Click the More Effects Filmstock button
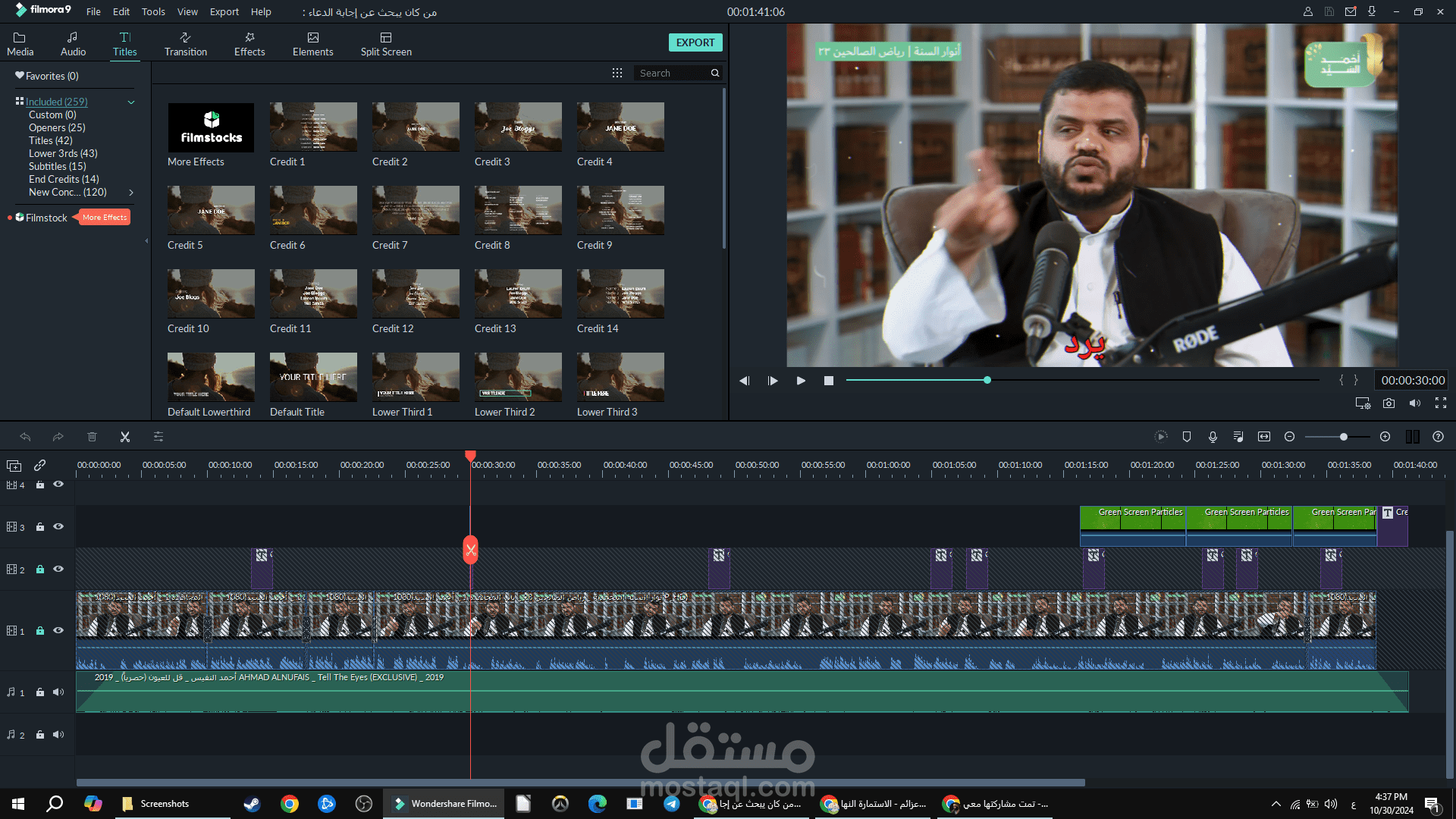Screen dimensions: 1456x819 105,218
